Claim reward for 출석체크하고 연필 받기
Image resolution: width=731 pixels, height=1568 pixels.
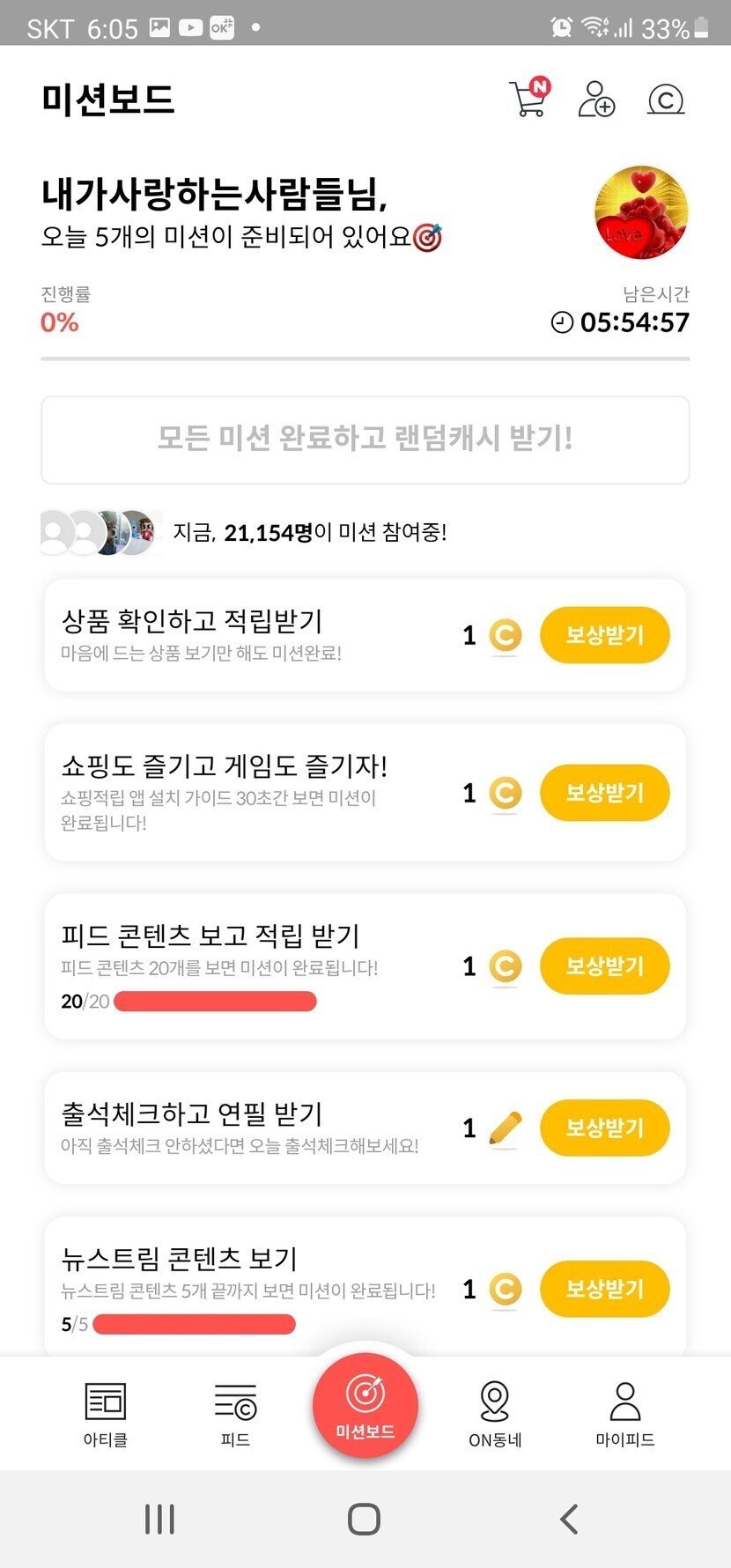coord(604,1128)
